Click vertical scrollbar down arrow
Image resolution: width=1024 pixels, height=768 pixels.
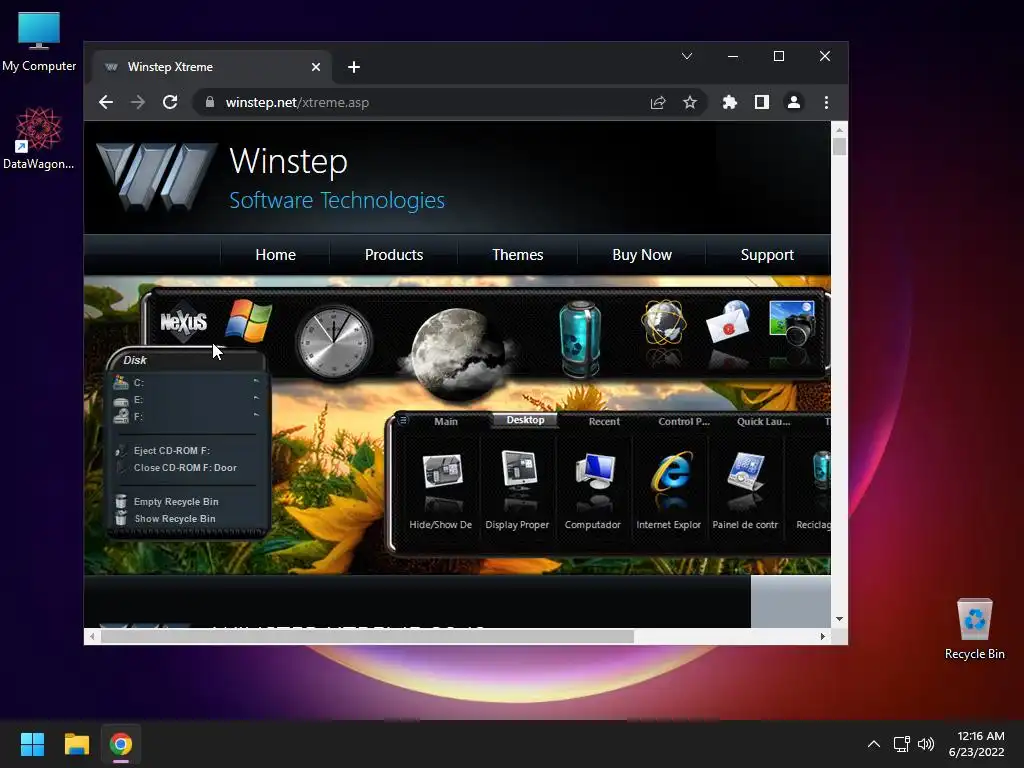click(839, 618)
